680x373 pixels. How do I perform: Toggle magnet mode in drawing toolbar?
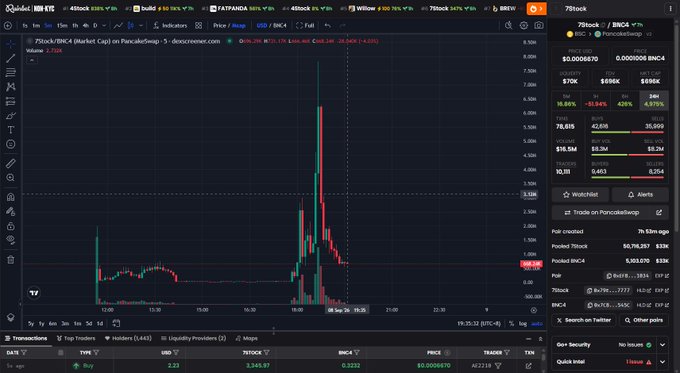(x=10, y=197)
